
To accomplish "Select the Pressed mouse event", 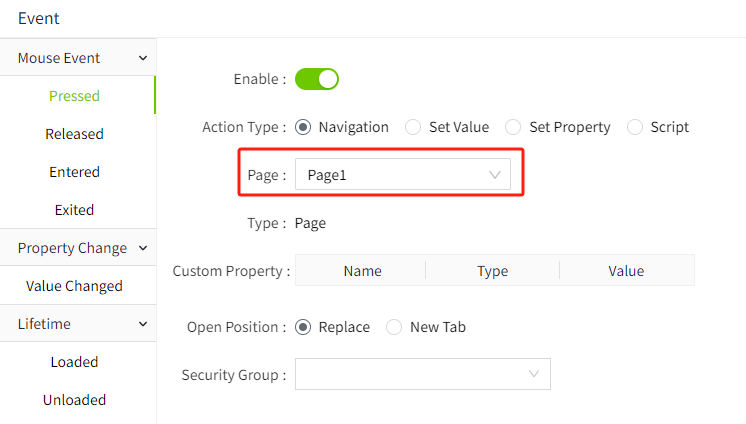I will [x=74, y=96].
